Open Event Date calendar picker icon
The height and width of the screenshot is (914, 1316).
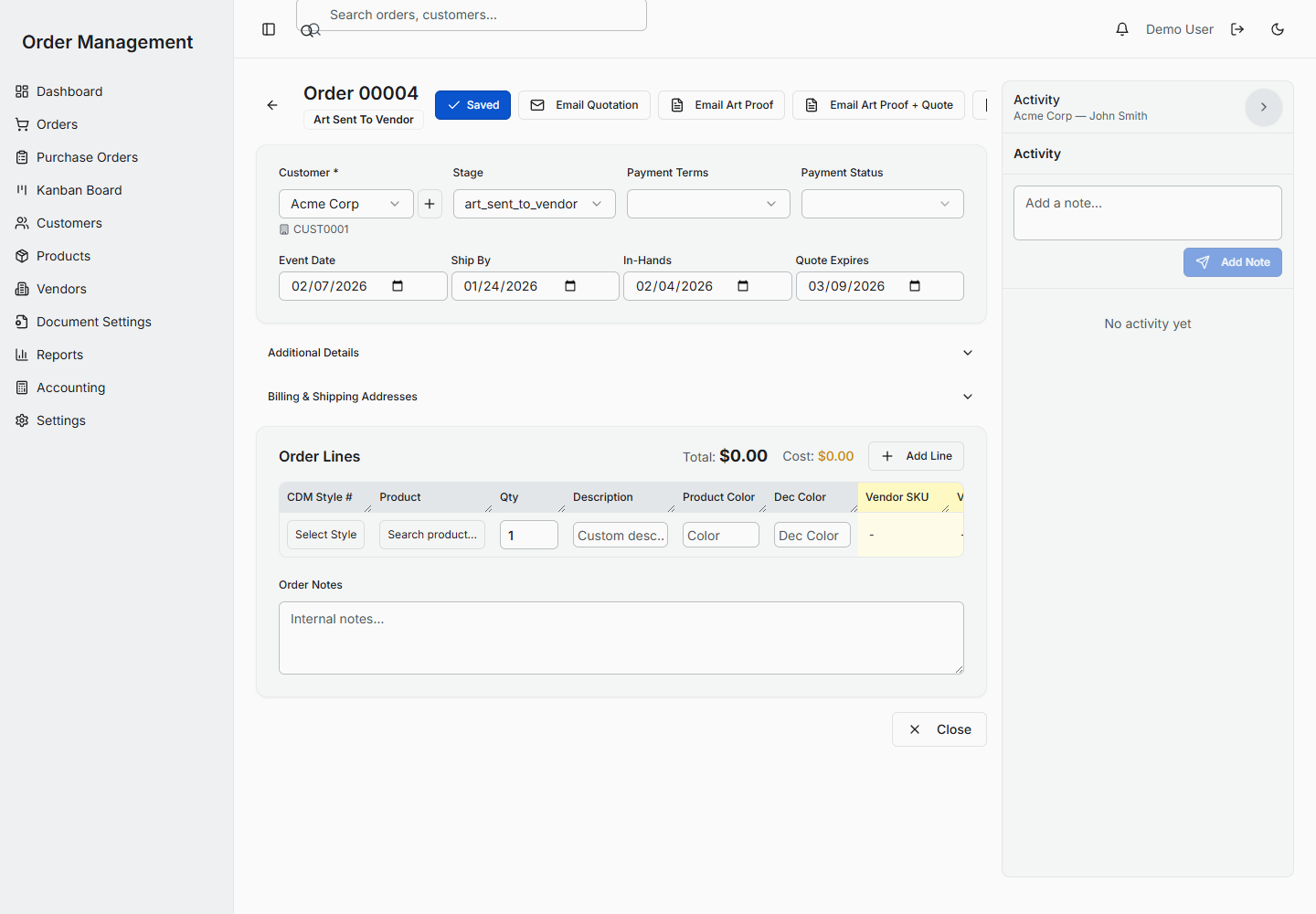pyautogui.click(x=398, y=286)
